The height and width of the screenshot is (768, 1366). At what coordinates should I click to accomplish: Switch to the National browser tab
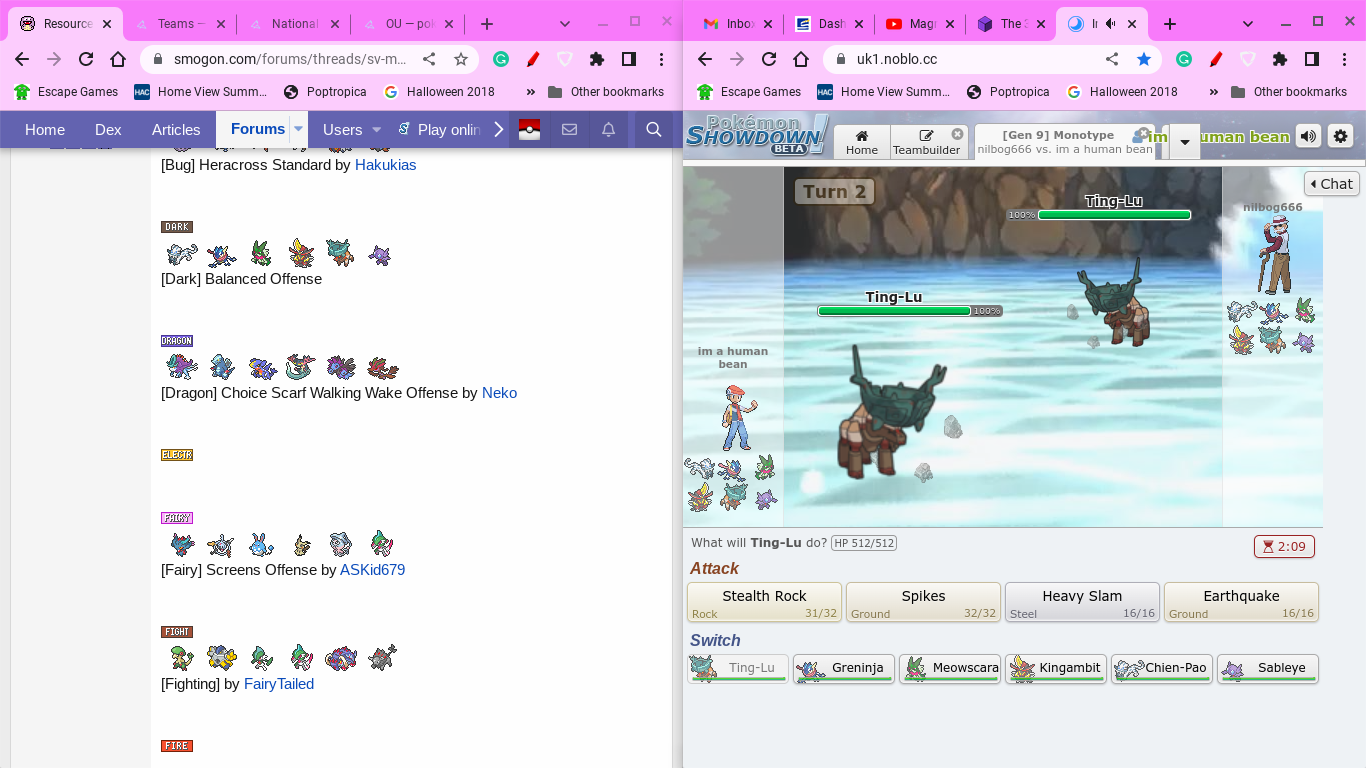295,24
